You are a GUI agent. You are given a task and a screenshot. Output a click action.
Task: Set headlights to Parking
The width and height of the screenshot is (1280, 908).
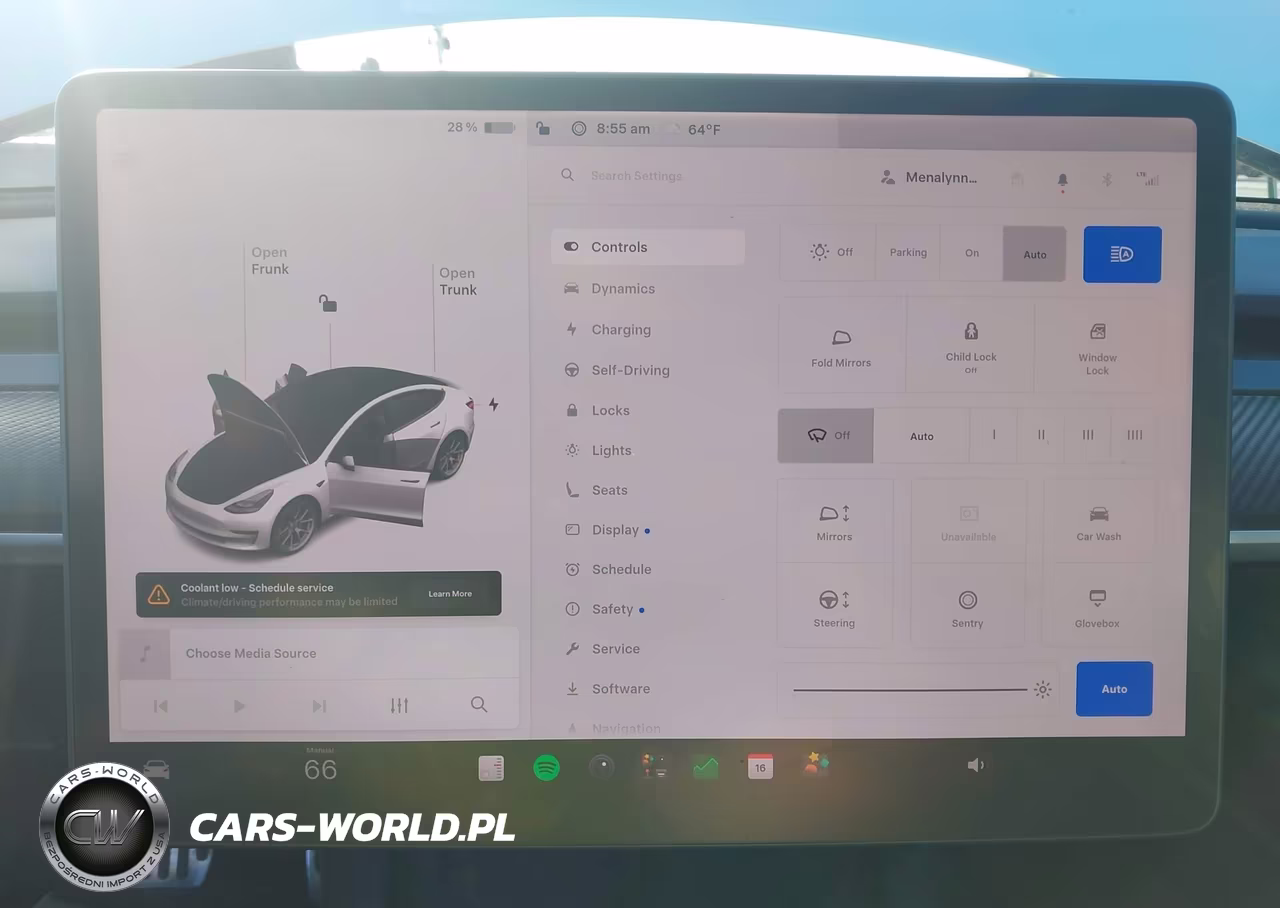908,253
